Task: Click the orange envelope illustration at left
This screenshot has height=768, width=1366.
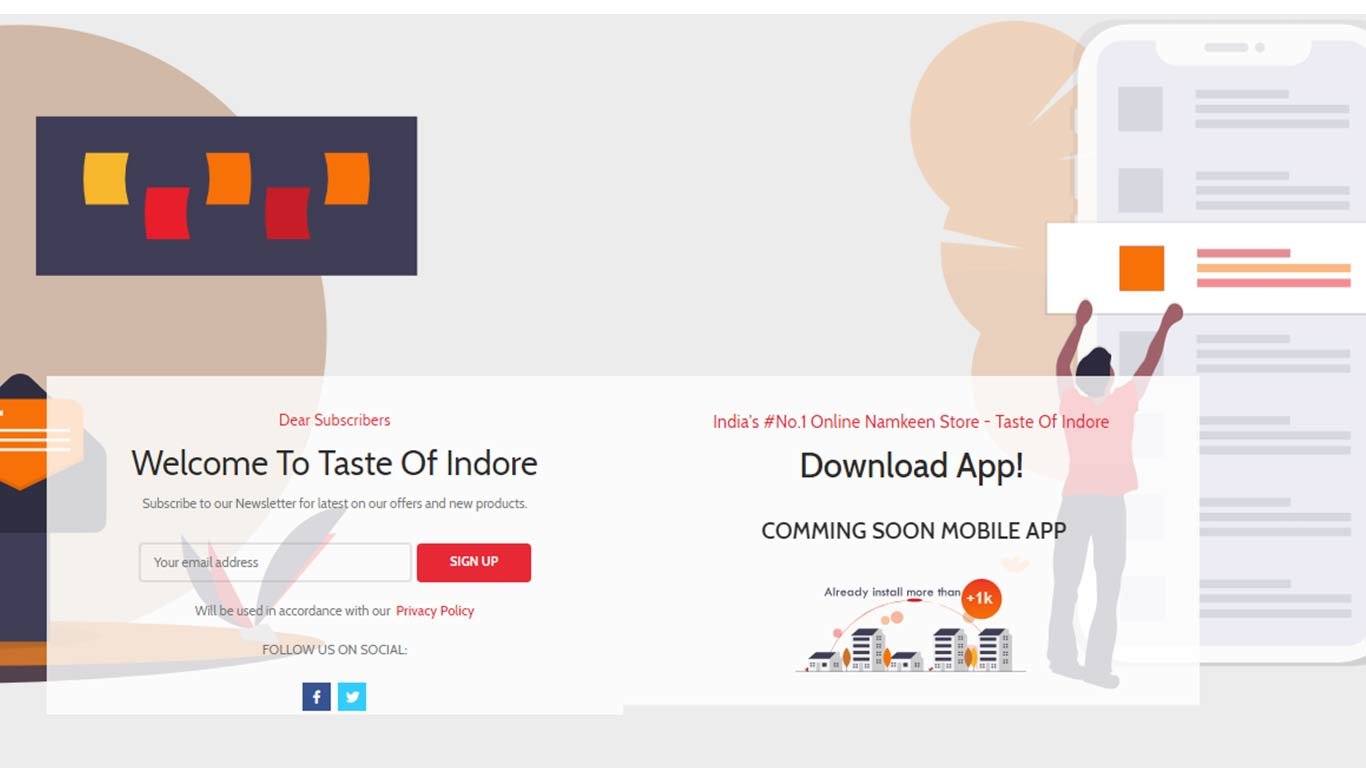Action: coord(37,442)
